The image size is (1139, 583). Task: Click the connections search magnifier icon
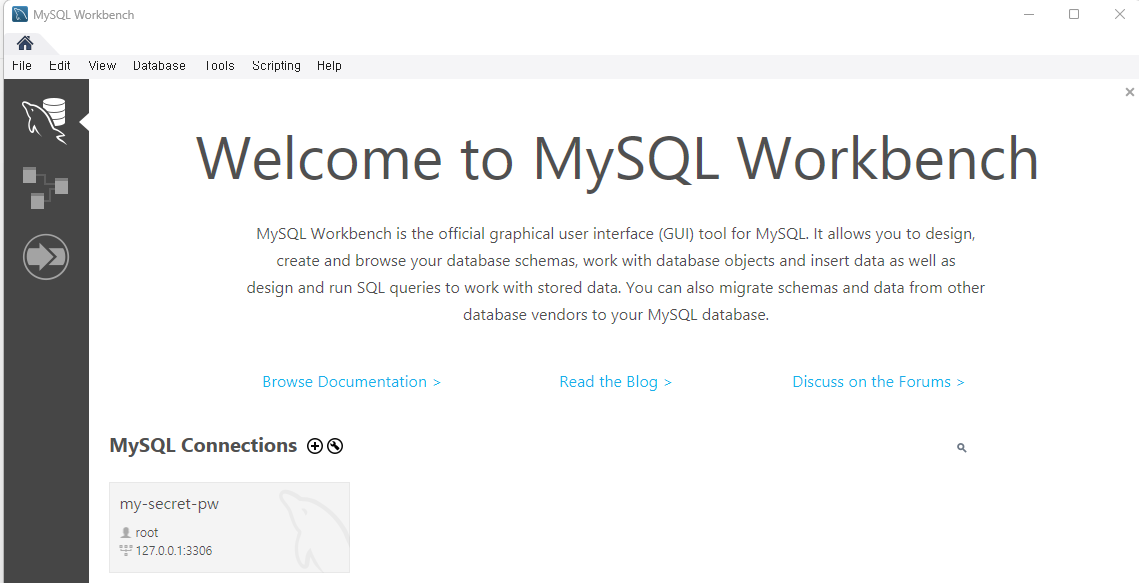962,448
